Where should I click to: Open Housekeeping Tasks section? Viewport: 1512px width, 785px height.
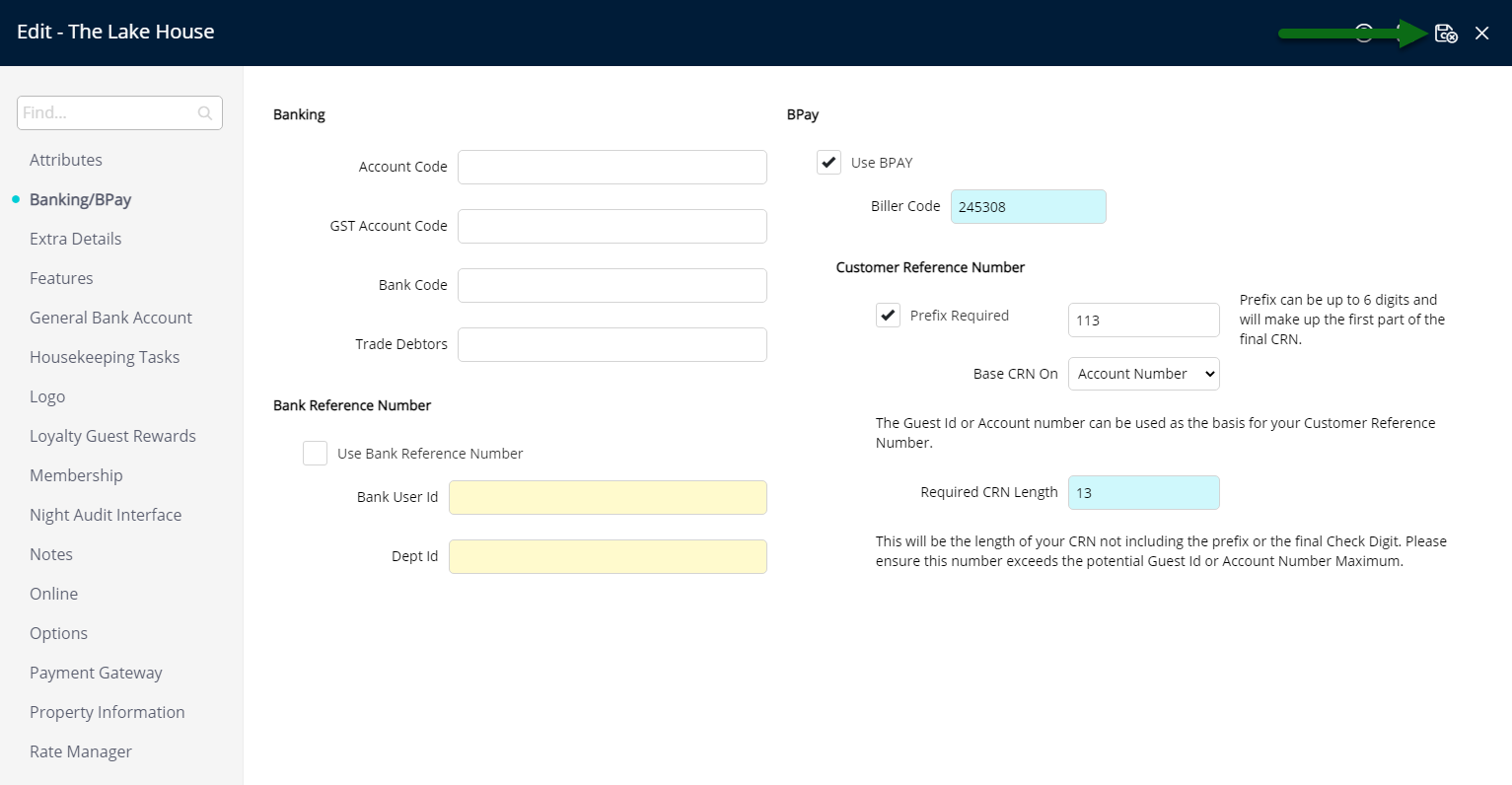tap(105, 357)
